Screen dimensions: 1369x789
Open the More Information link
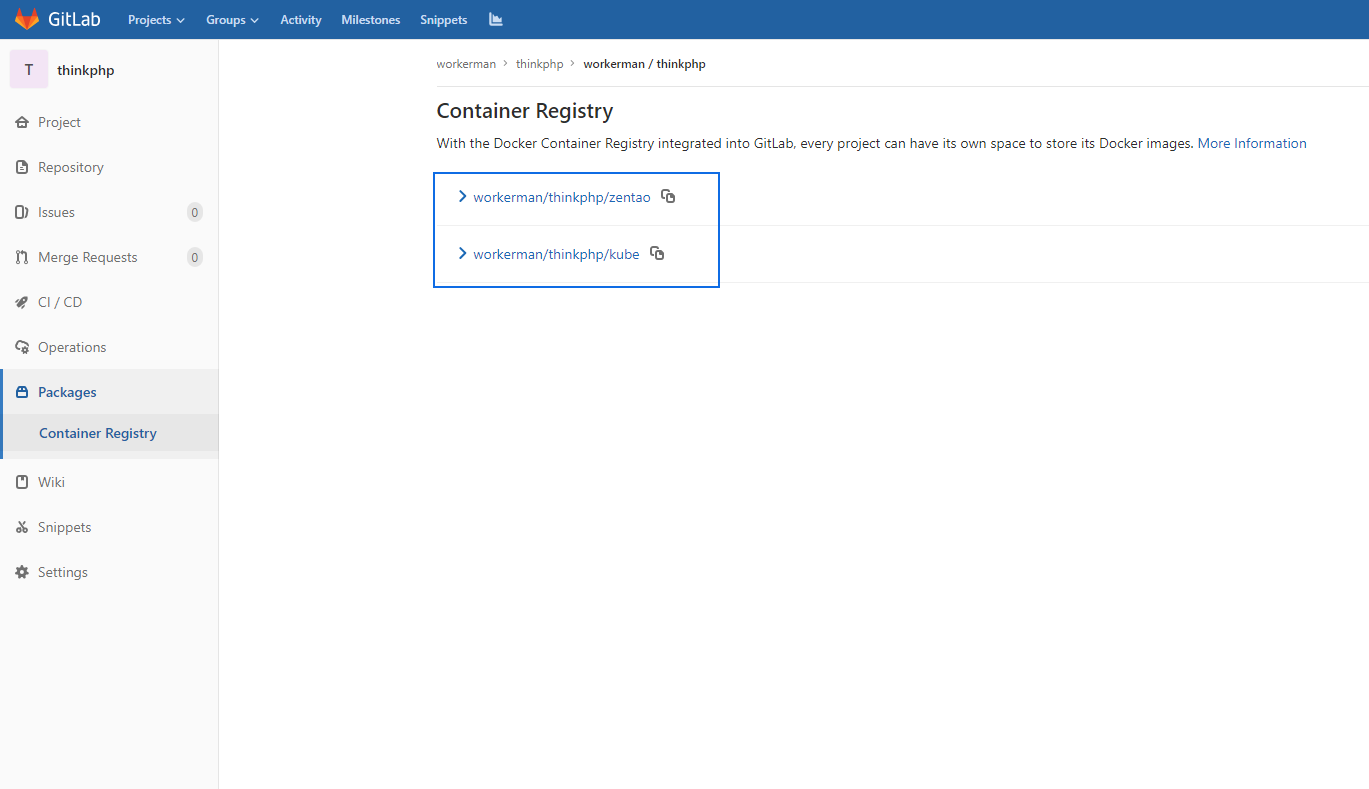pos(1252,143)
